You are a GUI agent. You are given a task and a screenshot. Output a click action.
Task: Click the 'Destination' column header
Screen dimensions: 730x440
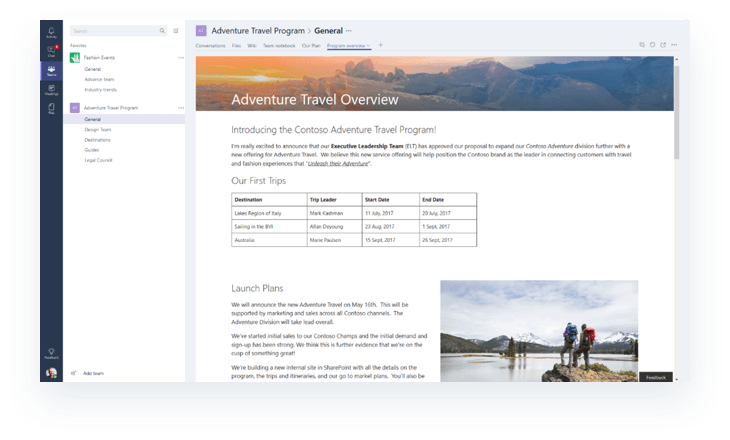(x=269, y=199)
